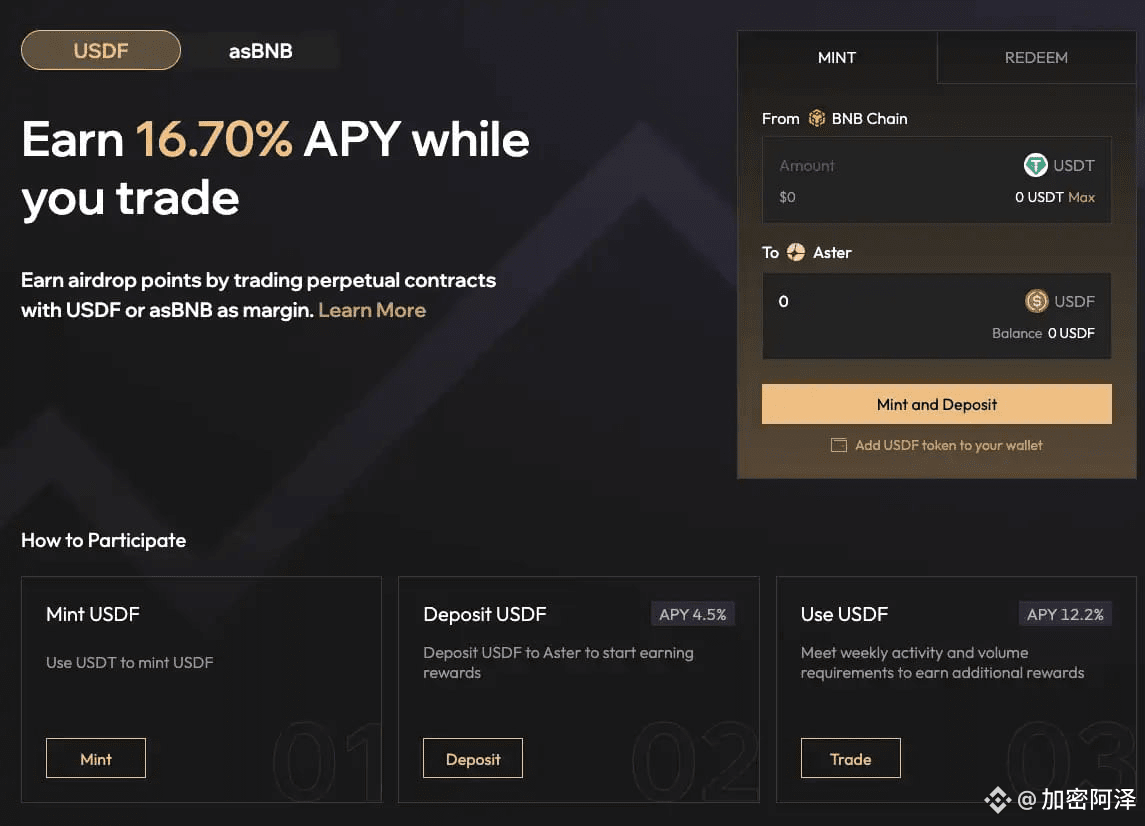Click the APY 12.2% badge
Viewport: 1145px width, 826px height.
click(1065, 614)
